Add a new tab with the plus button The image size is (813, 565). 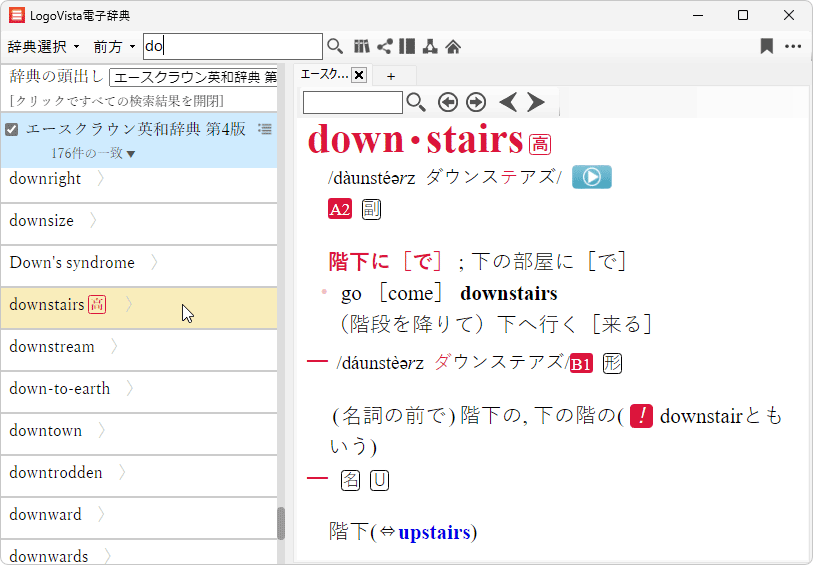click(391, 76)
